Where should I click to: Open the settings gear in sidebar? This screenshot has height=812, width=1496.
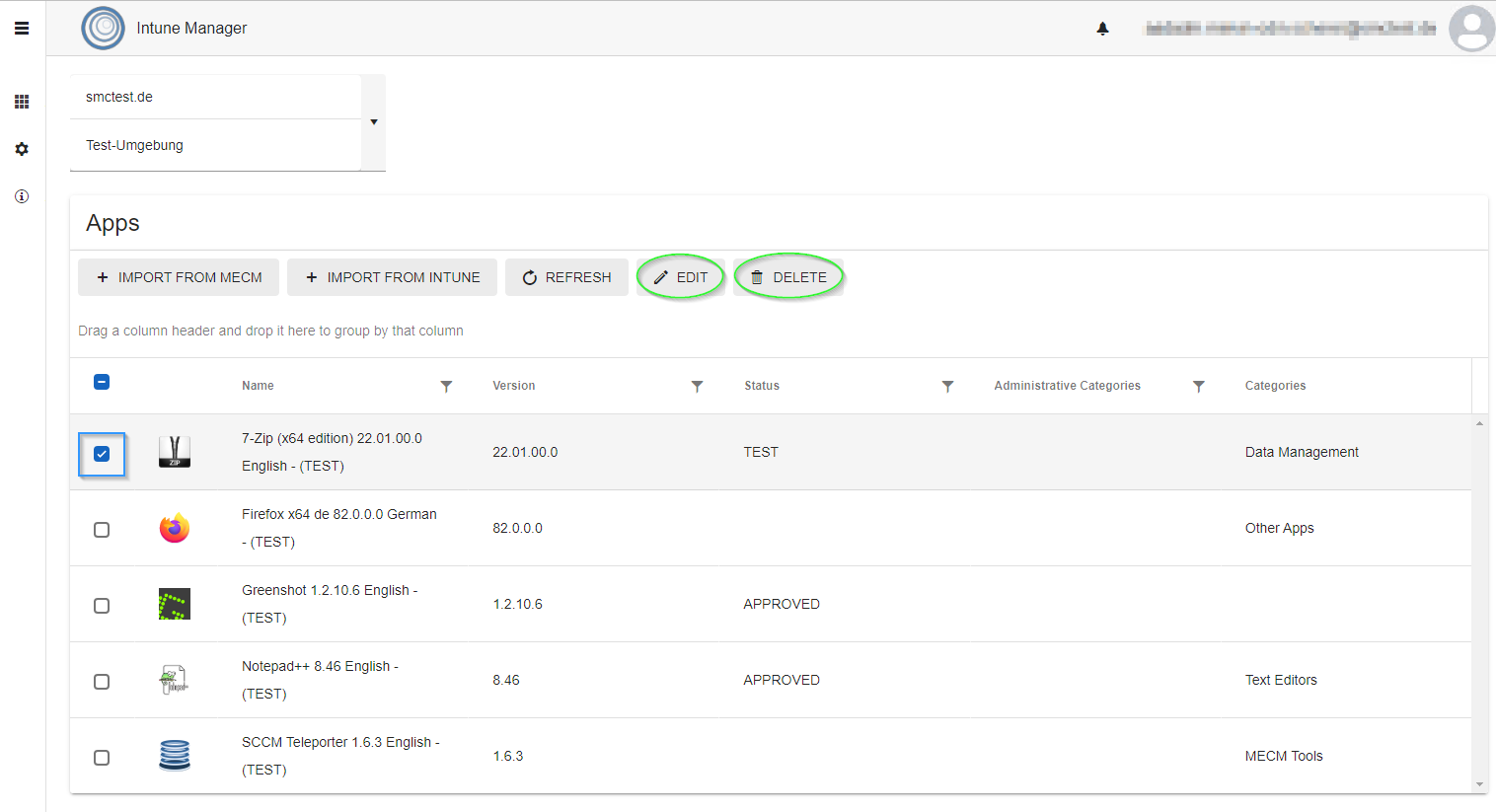(22, 149)
